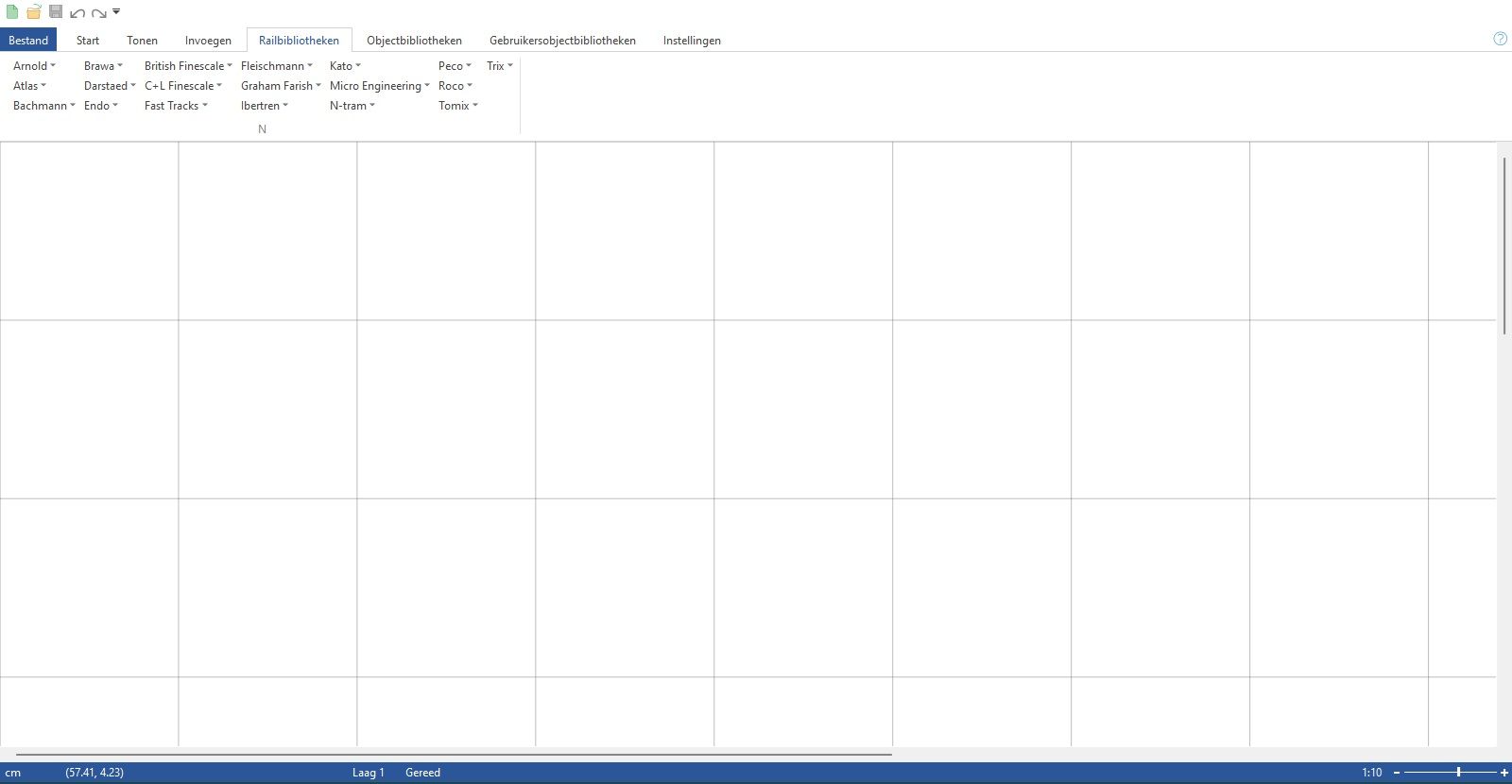Click the Open folder icon
Viewport: 1512px width, 784px height.
(x=34, y=12)
